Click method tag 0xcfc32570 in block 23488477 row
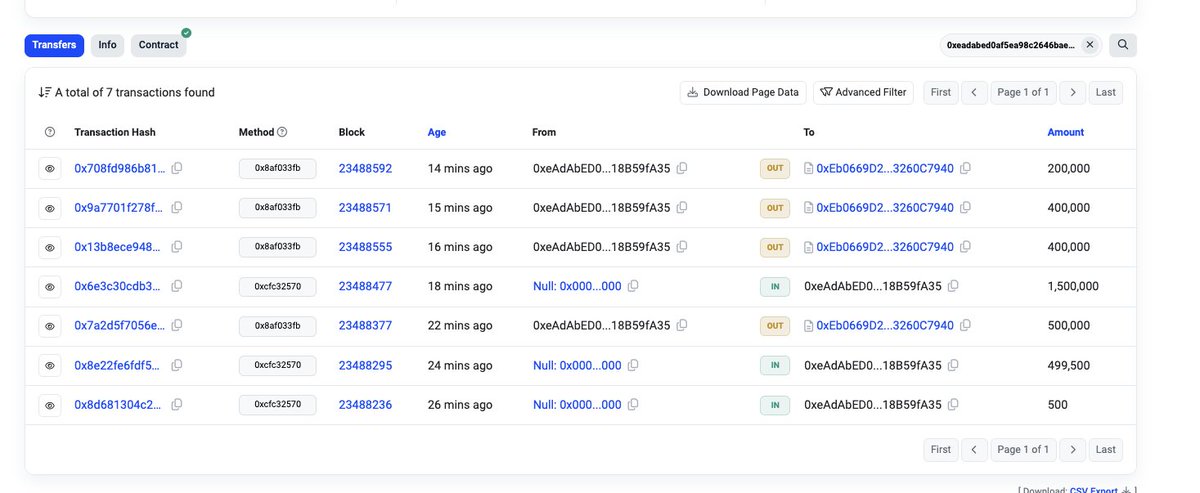 tap(277, 287)
